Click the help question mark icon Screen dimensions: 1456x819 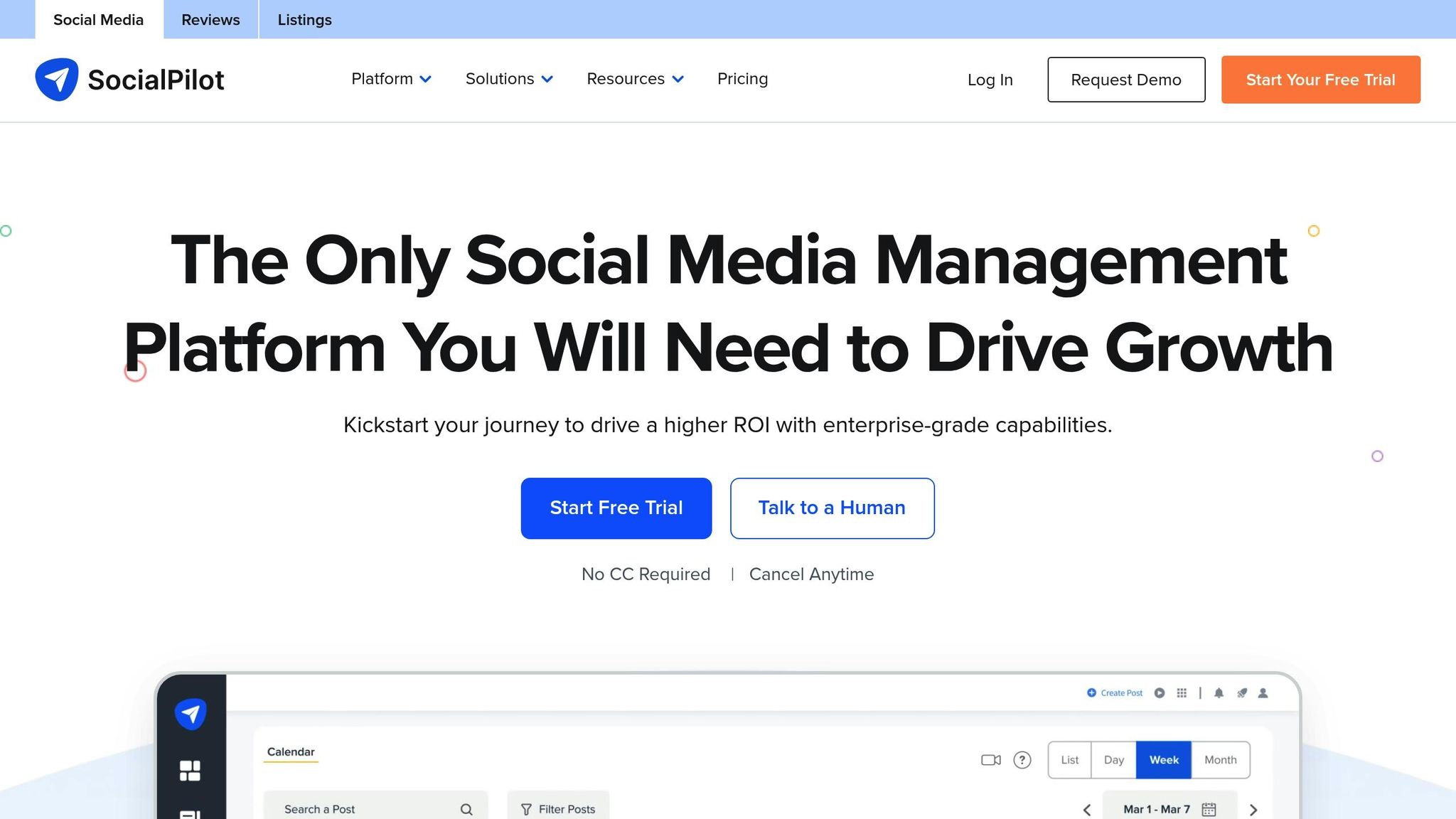click(x=1022, y=759)
